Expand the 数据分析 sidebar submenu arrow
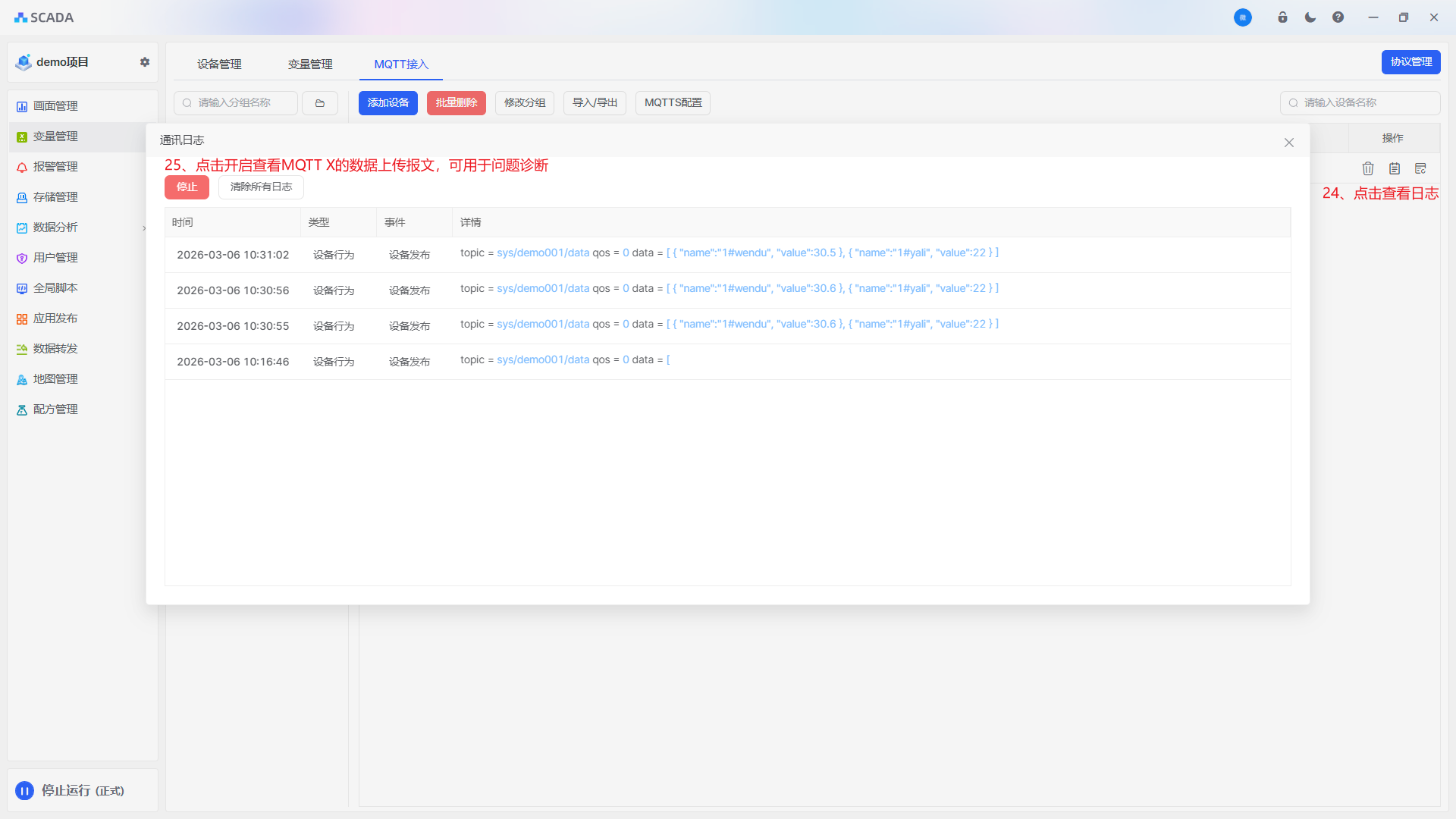This screenshot has width=1456, height=819. pyautogui.click(x=144, y=227)
